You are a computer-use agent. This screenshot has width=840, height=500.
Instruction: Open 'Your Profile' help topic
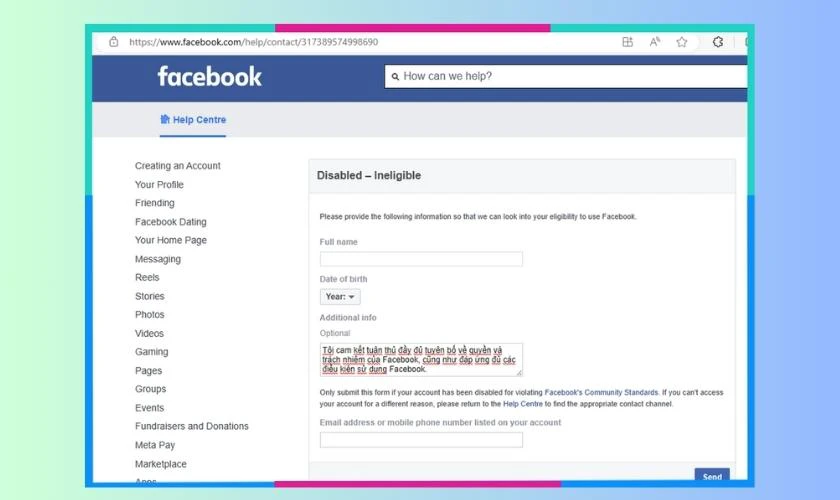159,184
